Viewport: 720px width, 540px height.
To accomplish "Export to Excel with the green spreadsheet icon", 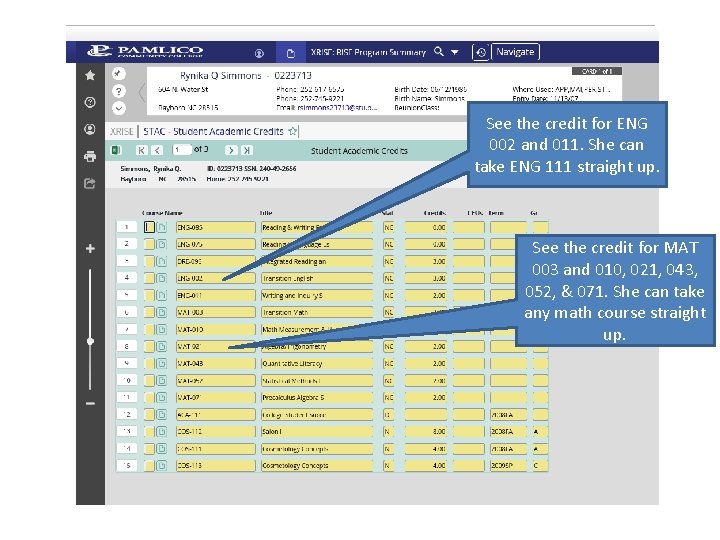I will [116, 150].
